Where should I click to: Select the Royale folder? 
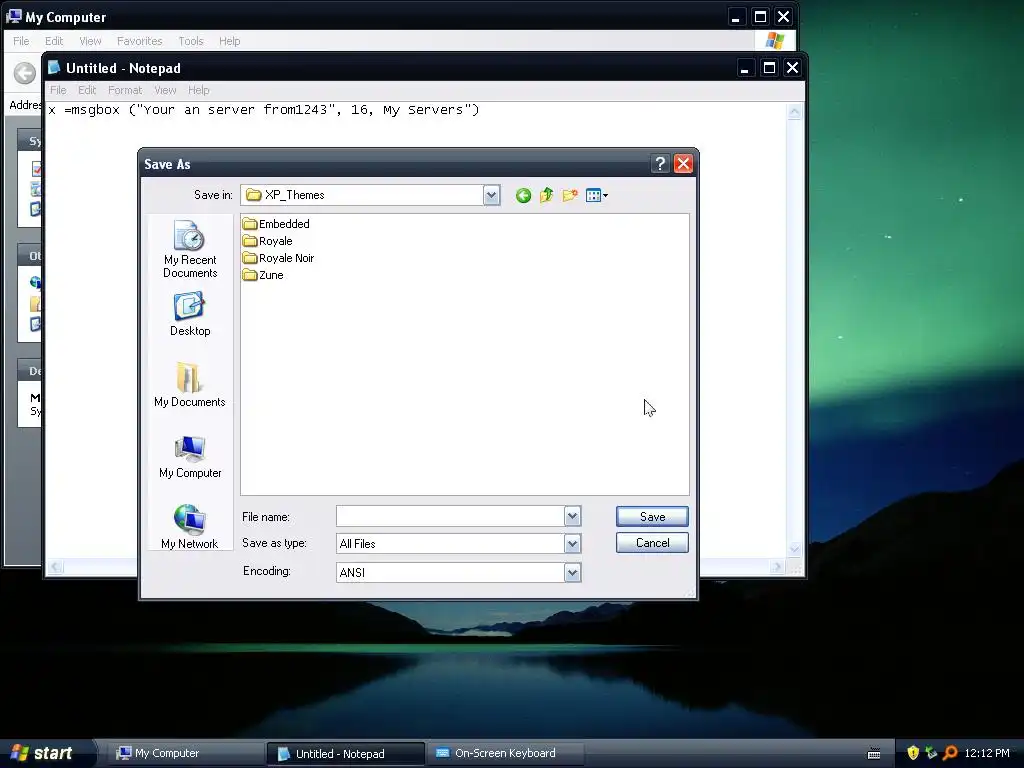(x=268, y=241)
